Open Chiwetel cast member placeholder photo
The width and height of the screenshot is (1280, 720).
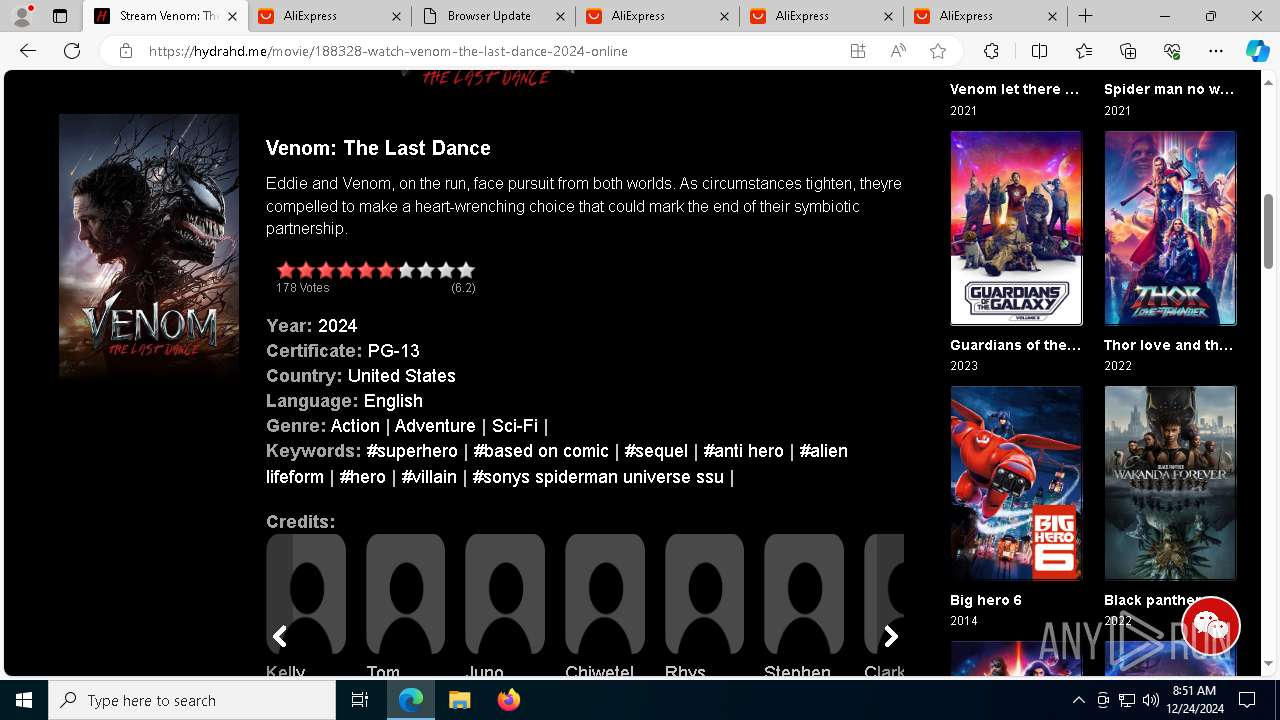(x=605, y=594)
